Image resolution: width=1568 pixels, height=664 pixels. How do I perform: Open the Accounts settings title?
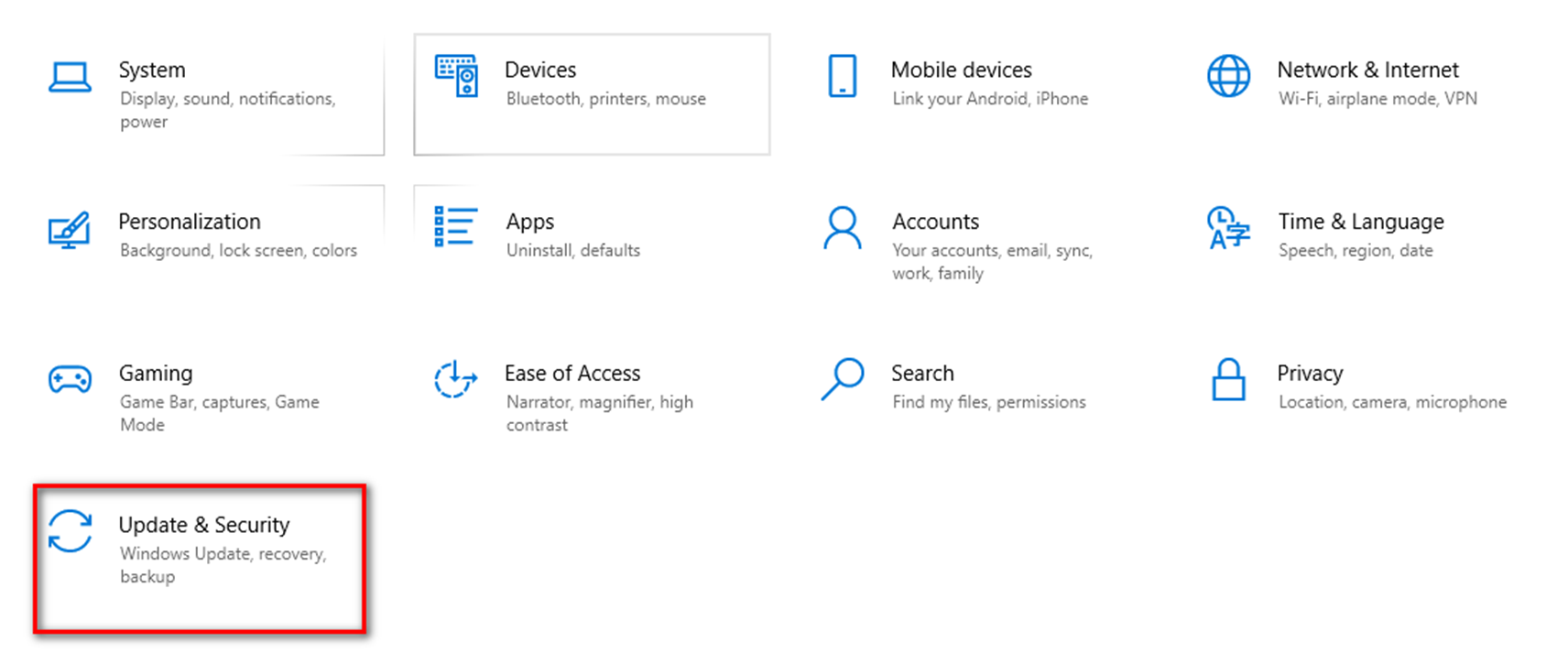pyautogui.click(x=936, y=222)
